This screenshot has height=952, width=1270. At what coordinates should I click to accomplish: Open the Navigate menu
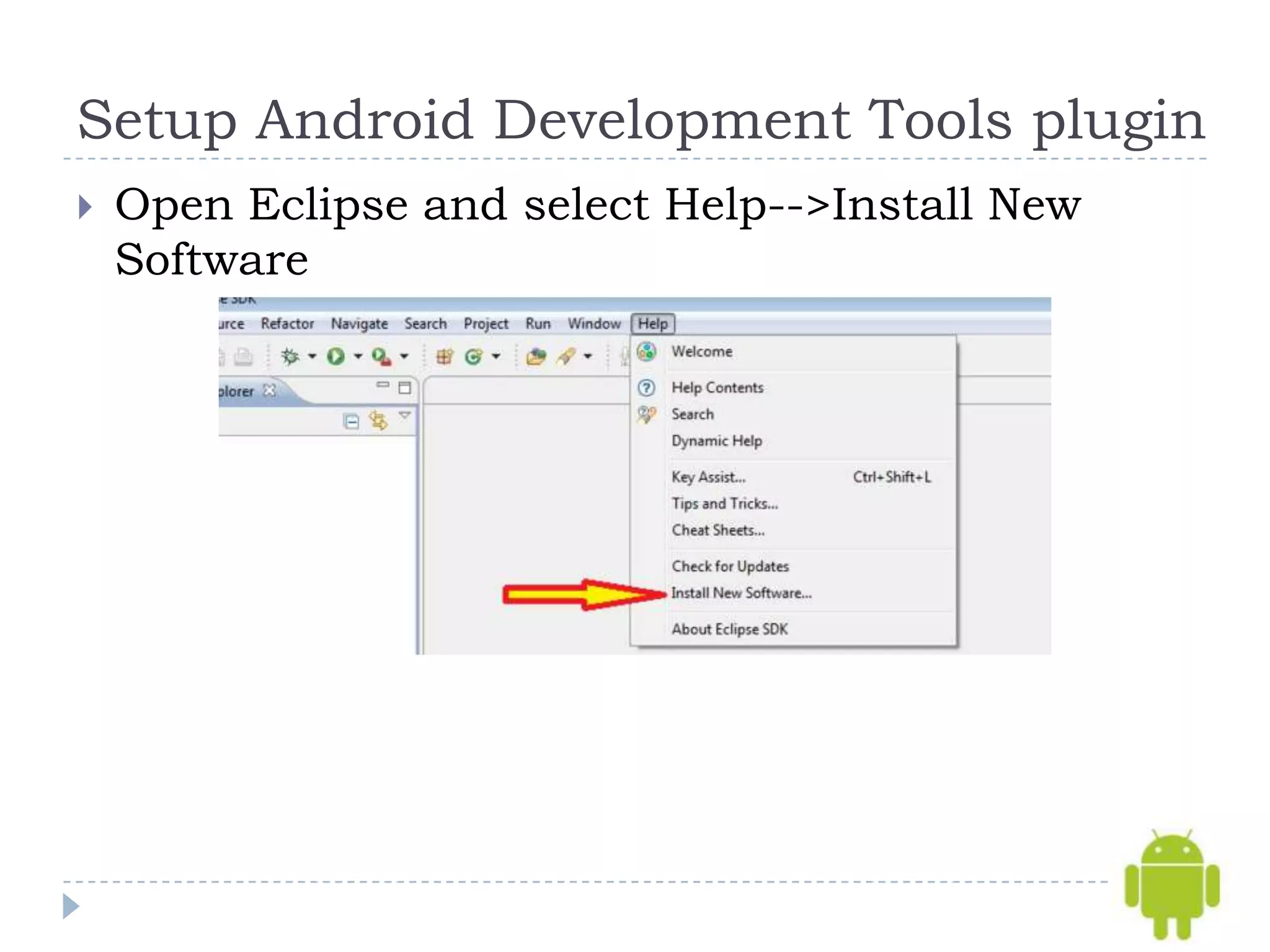click(359, 324)
